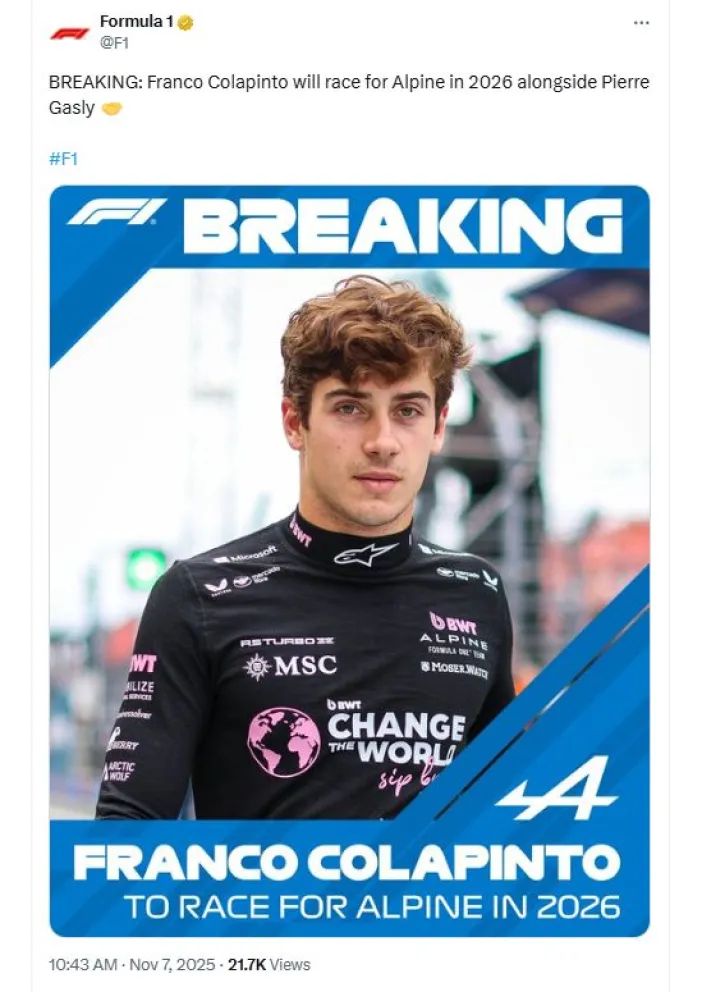Click the red F1 profile avatar
702x992 pixels.
(70, 33)
